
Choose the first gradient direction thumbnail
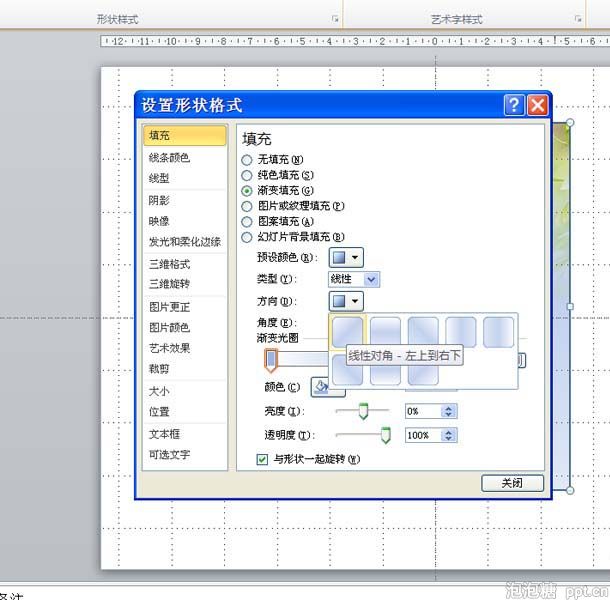click(x=347, y=331)
